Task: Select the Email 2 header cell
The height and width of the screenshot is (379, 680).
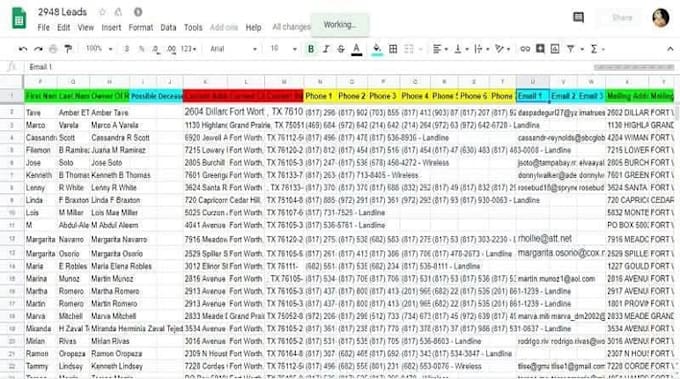Action: point(563,96)
